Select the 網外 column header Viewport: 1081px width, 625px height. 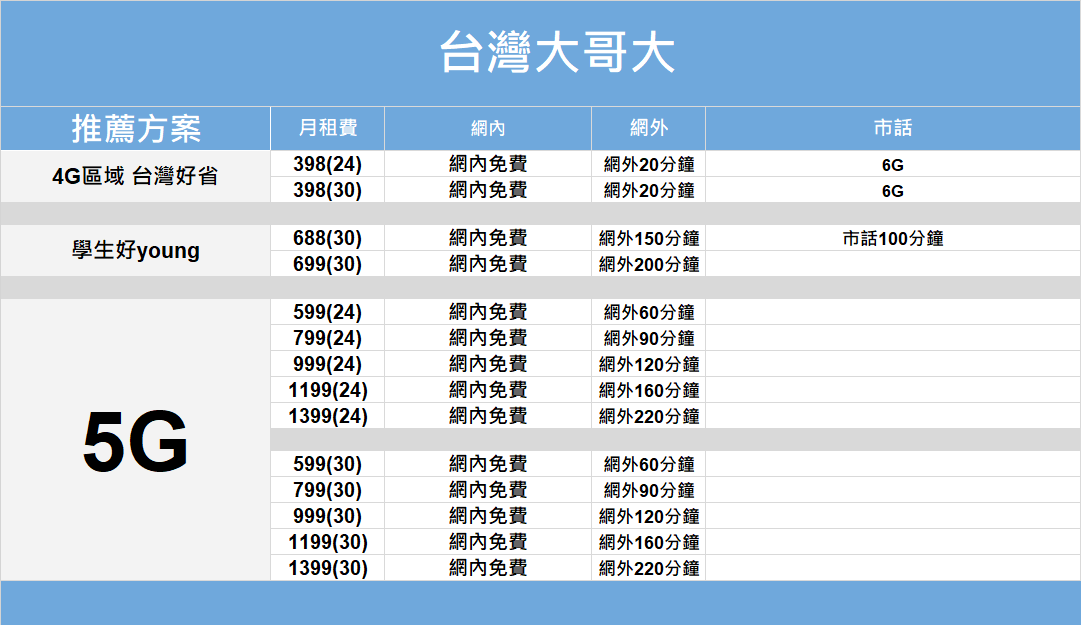tap(648, 129)
